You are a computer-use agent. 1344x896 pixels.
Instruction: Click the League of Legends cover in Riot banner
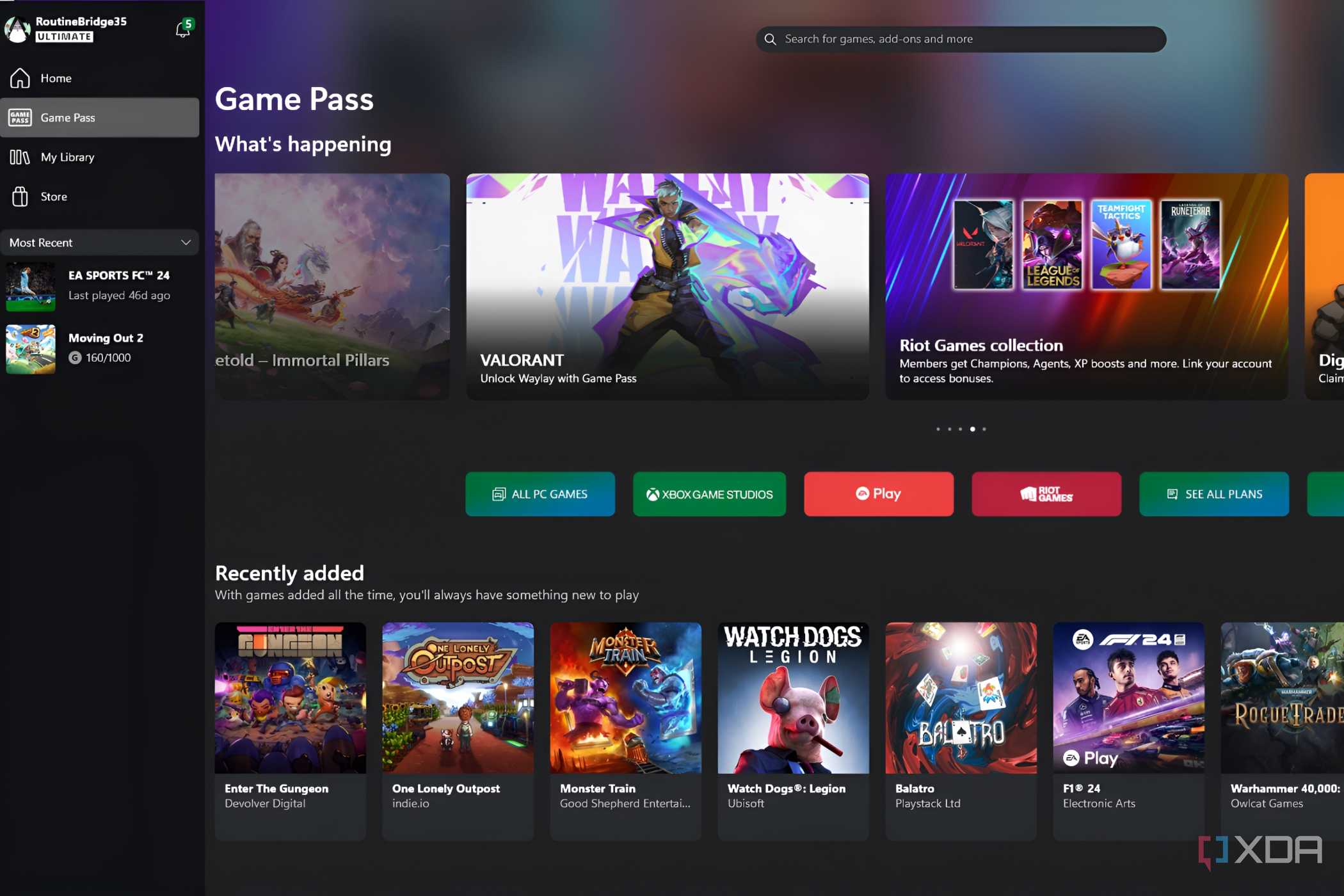coord(1052,244)
